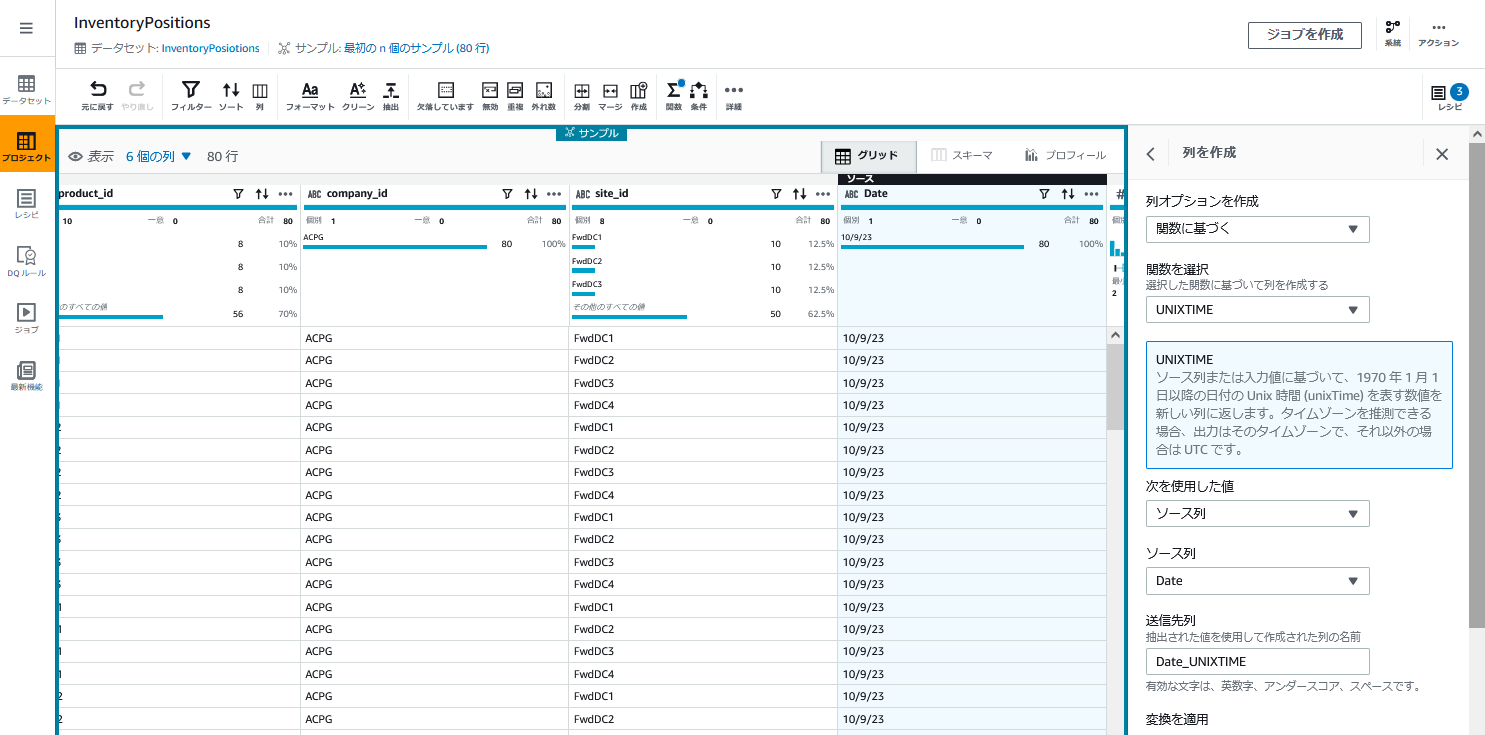
Task: Click the 列を作成 panel scrollbar
Action: coord(1477,385)
